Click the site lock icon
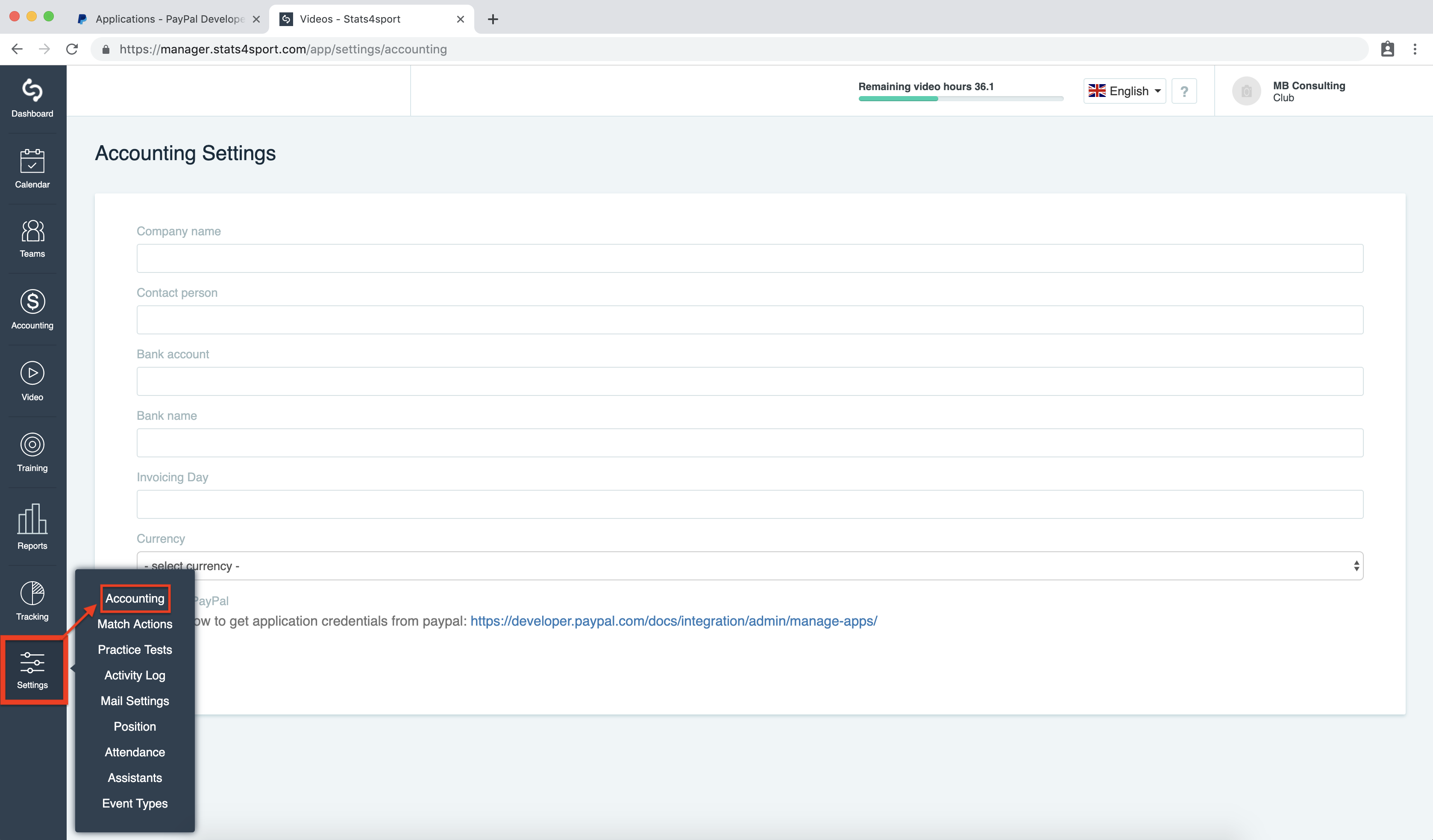The height and width of the screenshot is (840, 1433). point(106,50)
